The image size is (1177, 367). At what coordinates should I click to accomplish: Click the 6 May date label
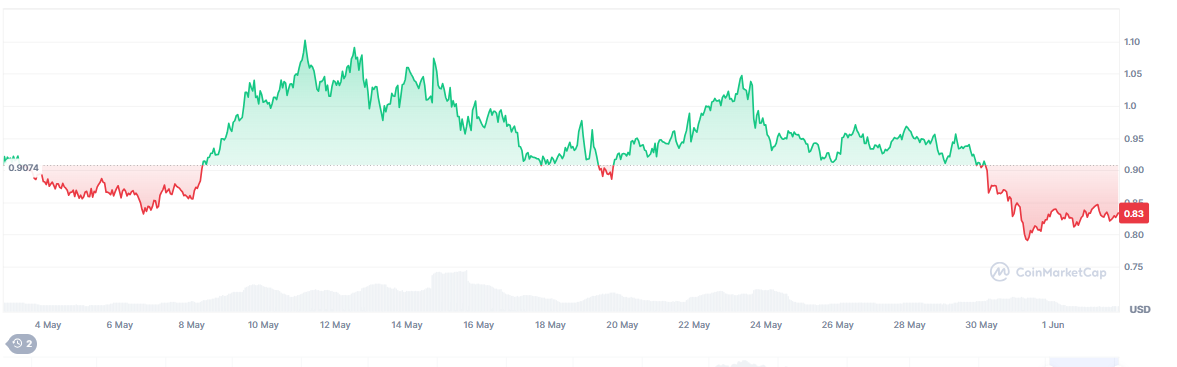pyautogui.click(x=119, y=325)
